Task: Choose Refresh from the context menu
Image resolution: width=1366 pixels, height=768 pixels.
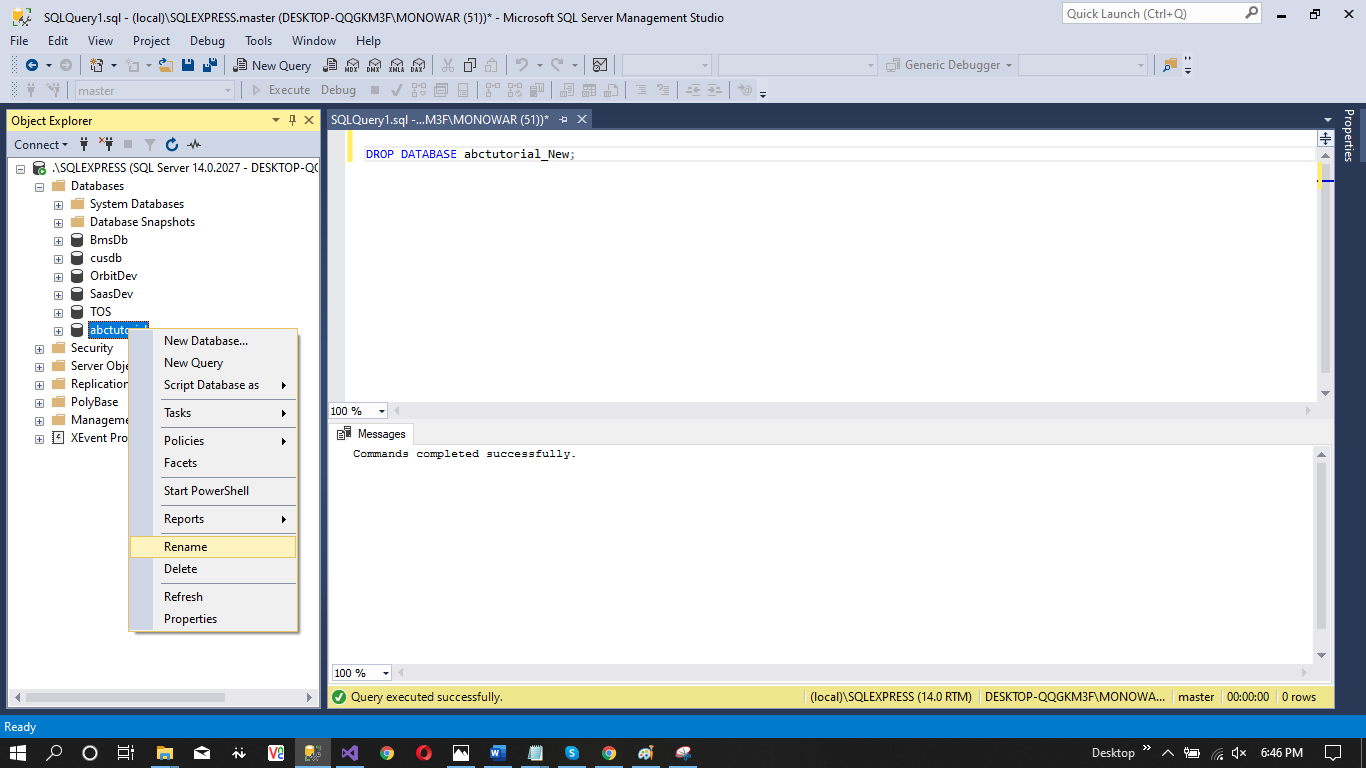Action: (x=213, y=597)
